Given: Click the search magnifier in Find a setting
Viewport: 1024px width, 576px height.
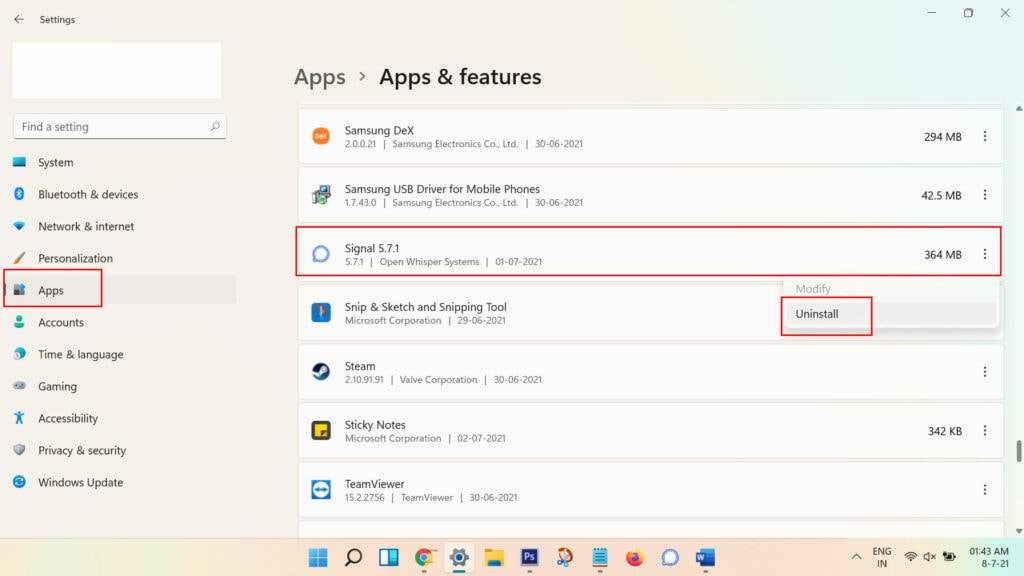Looking at the screenshot, I should tap(215, 126).
